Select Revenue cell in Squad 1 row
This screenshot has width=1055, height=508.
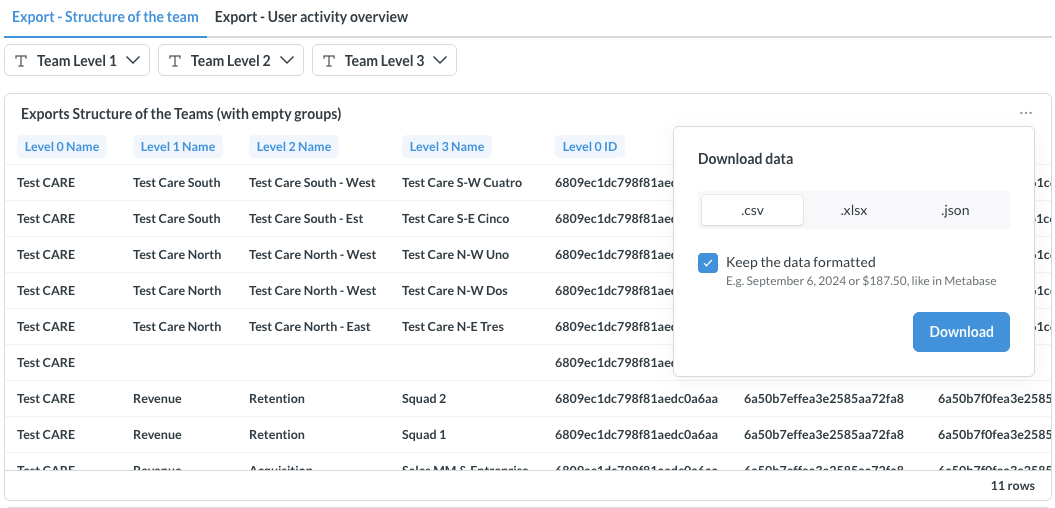coord(157,435)
